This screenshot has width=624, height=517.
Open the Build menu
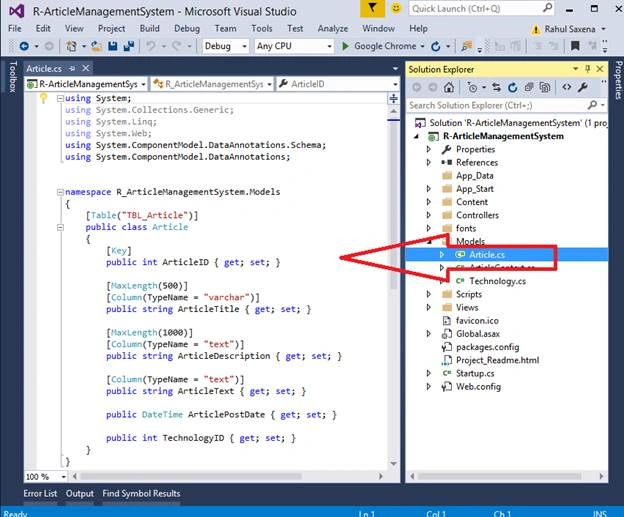[150, 28]
